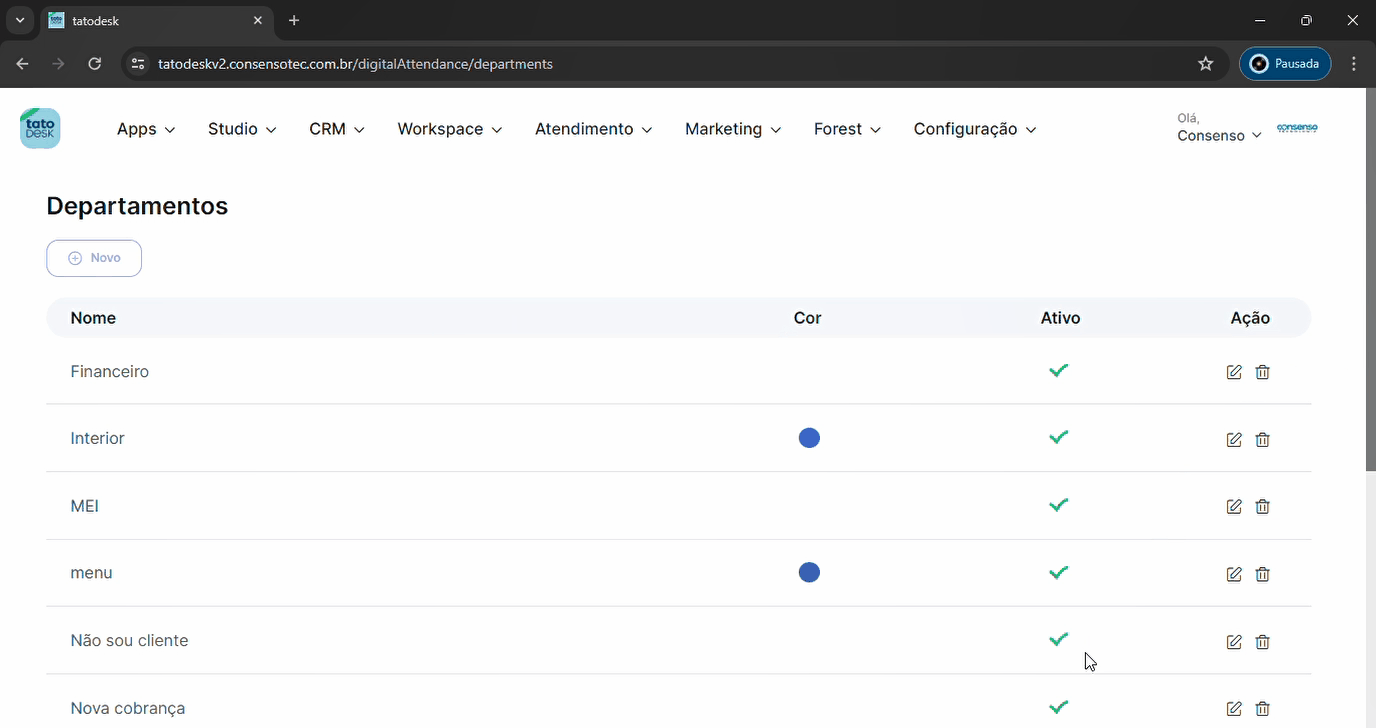Screen dimensions: 1376x728
Task: Delete the Interior department via trash icon
Action: click(1262, 440)
